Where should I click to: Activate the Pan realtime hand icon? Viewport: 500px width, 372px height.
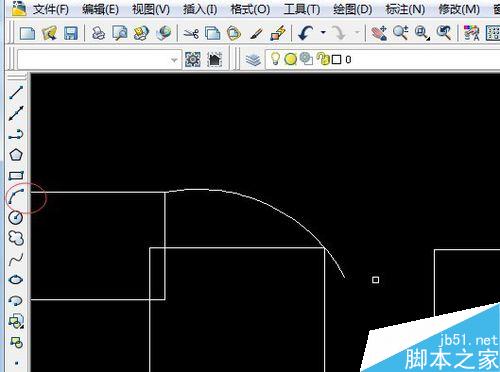379,33
